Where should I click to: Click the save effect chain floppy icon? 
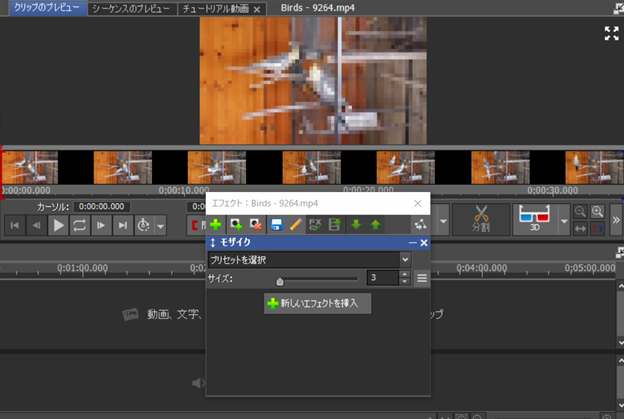(x=276, y=225)
